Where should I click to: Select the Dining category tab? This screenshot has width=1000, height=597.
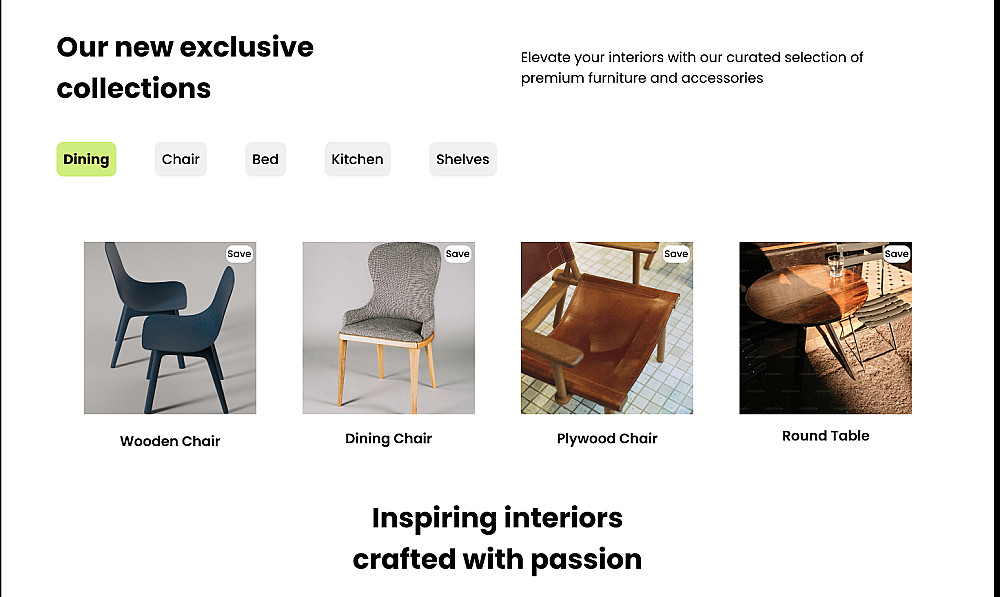tap(86, 159)
